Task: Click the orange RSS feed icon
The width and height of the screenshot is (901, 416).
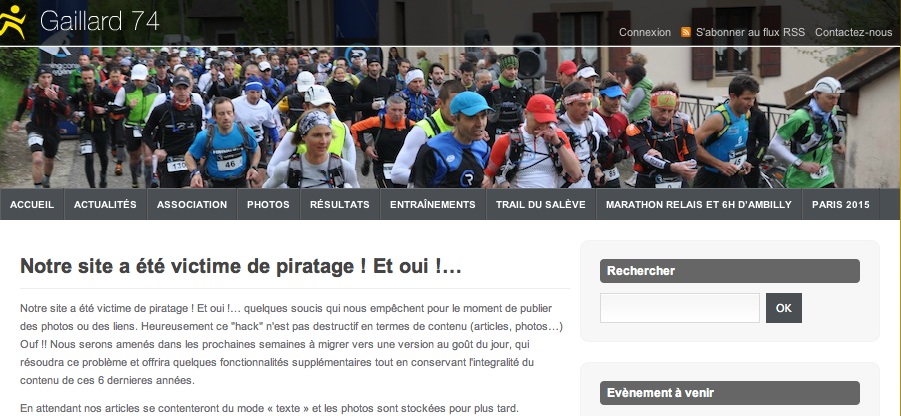Action: [686, 32]
